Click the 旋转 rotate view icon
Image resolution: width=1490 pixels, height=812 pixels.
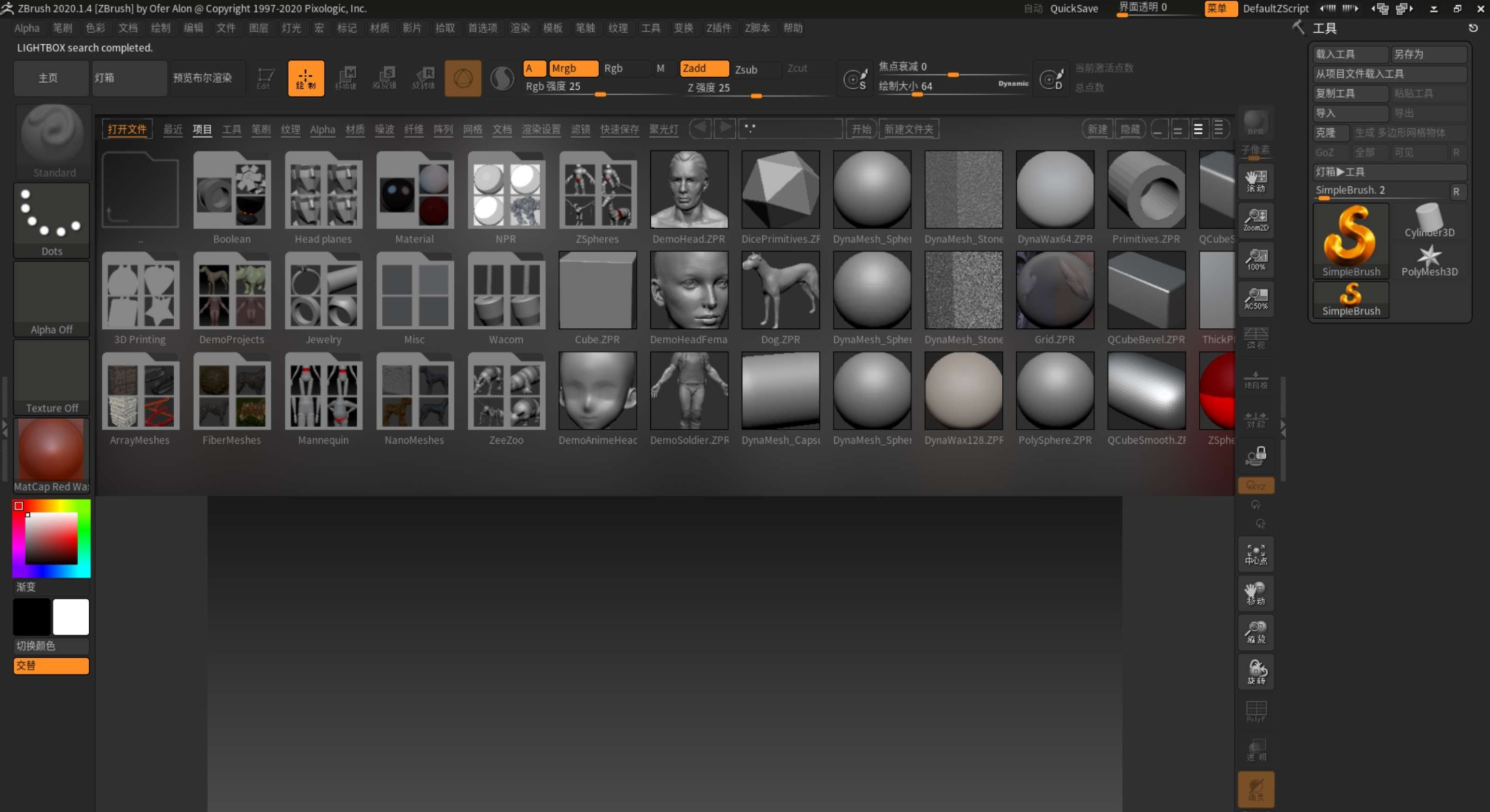pos(1256,671)
